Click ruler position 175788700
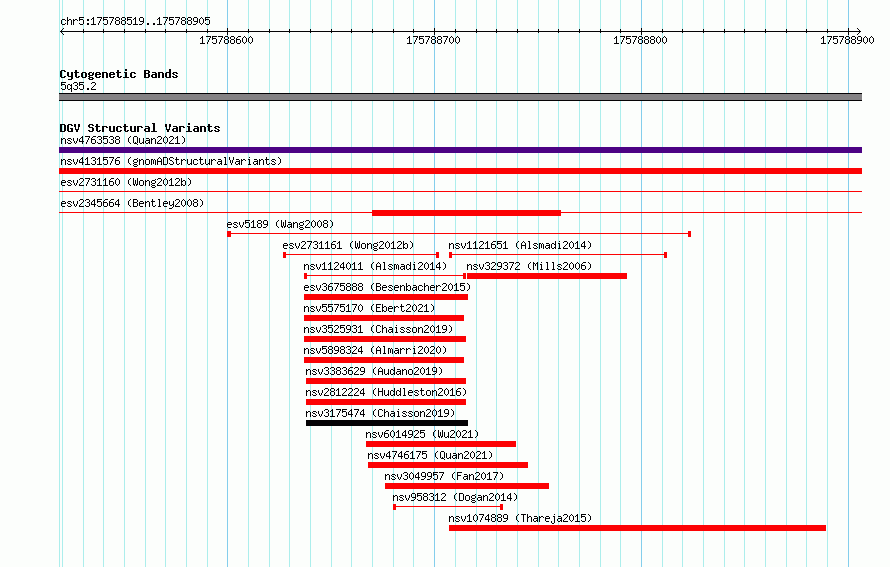Viewport: 890px width, 567px height. 434,40
